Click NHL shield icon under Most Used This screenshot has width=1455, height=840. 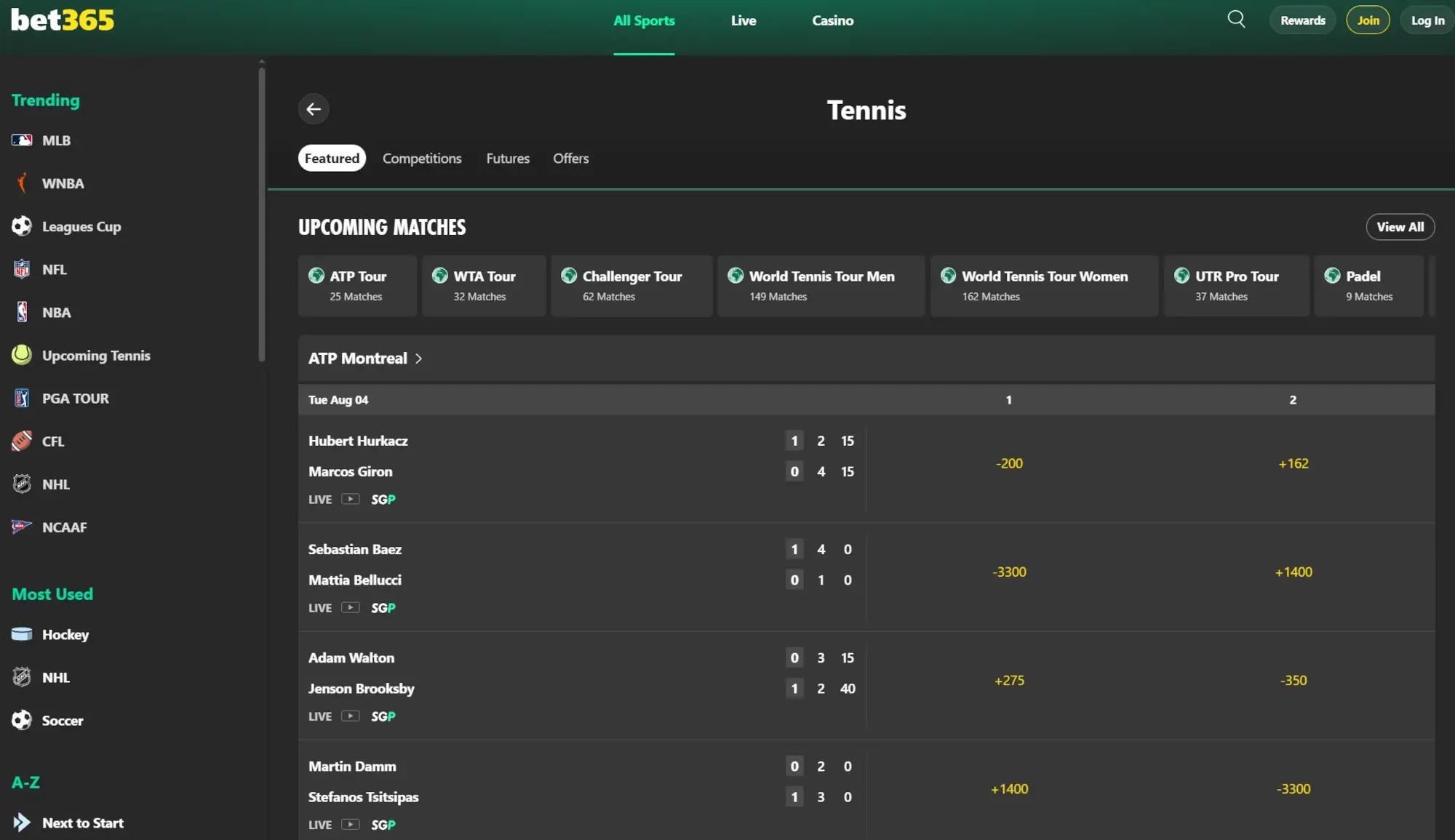click(x=22, y=677)
